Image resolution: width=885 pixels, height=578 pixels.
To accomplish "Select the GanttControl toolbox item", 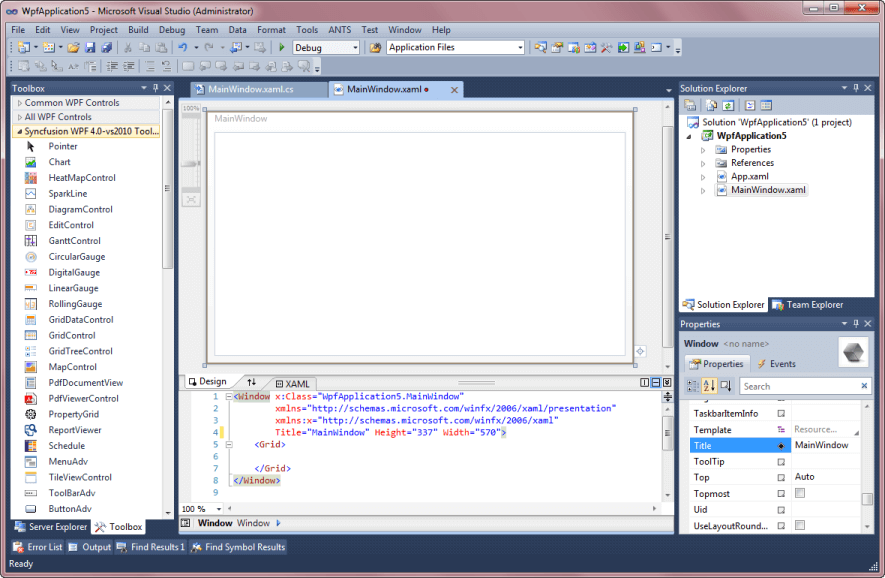I will (75, 241).
